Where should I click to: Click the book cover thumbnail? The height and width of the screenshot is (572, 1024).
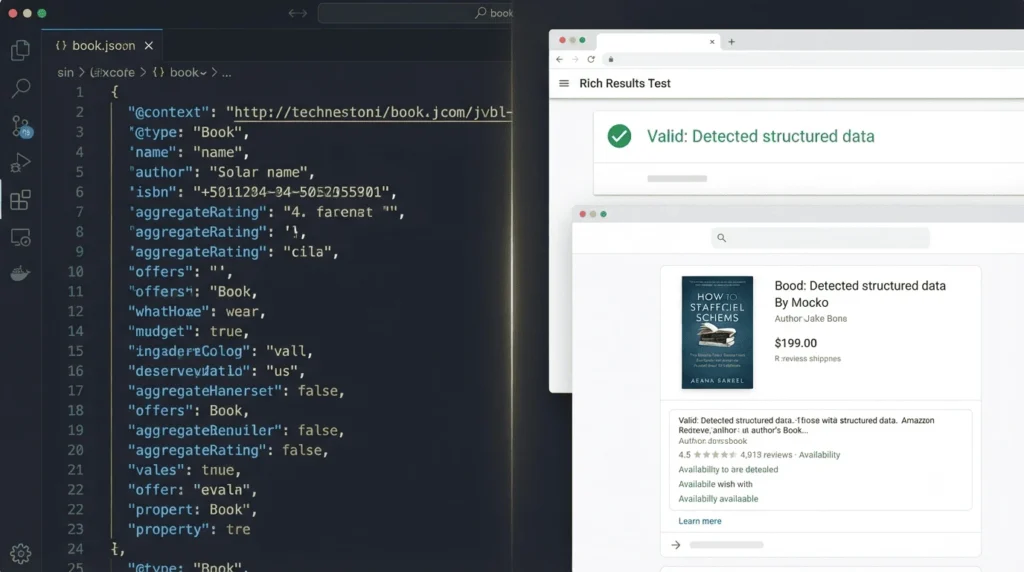tap(717, 332)
